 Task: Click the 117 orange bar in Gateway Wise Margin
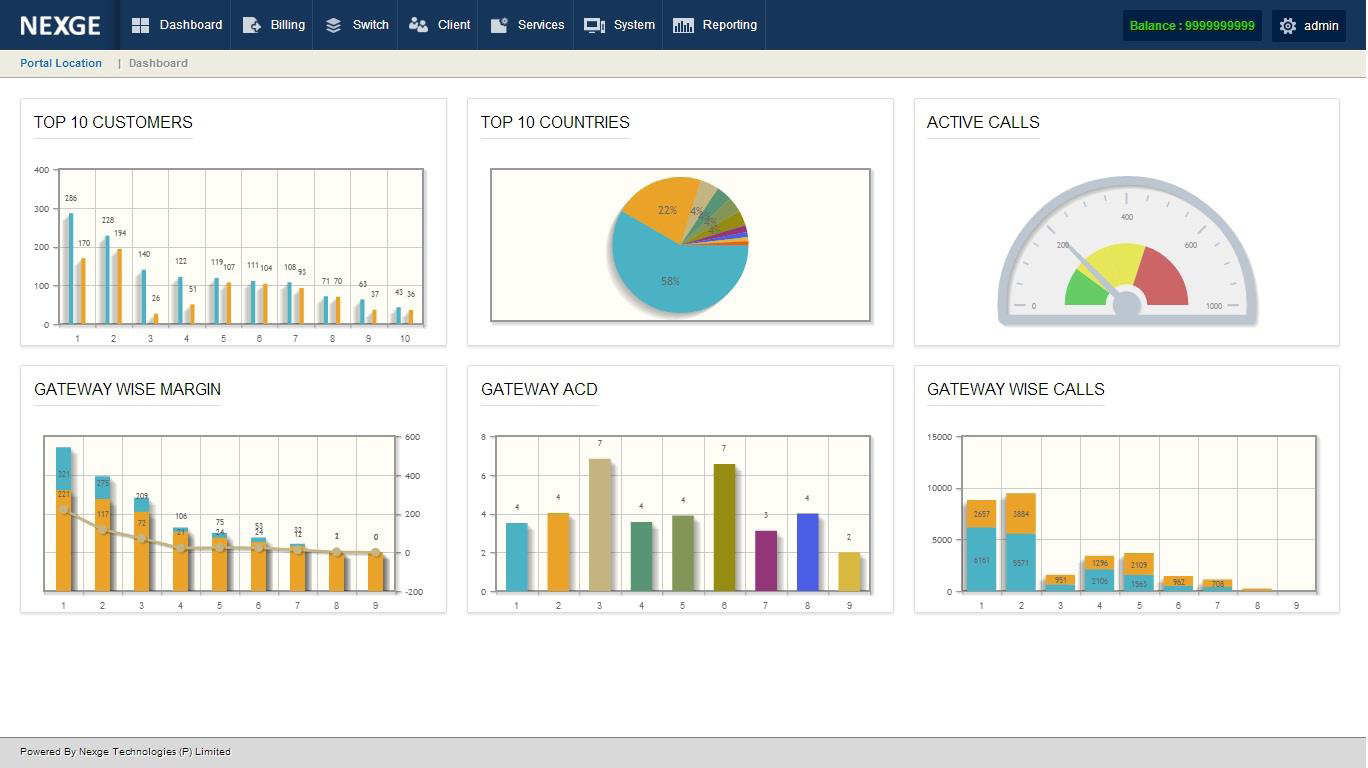[x=103, y=545]
